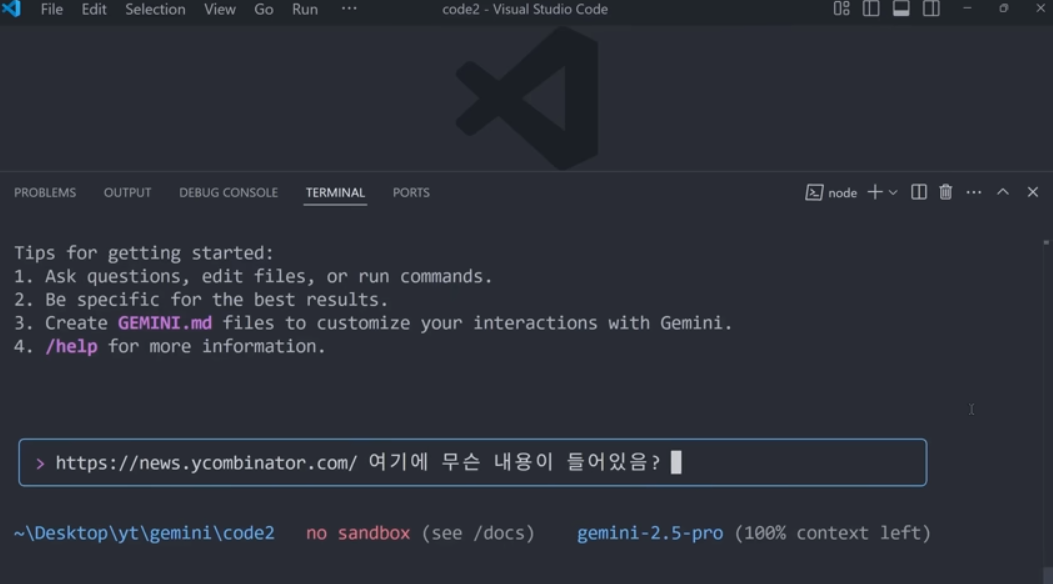Minimize the VS Code window
Screen dimensions: 1053x584
tap(967, 9)
